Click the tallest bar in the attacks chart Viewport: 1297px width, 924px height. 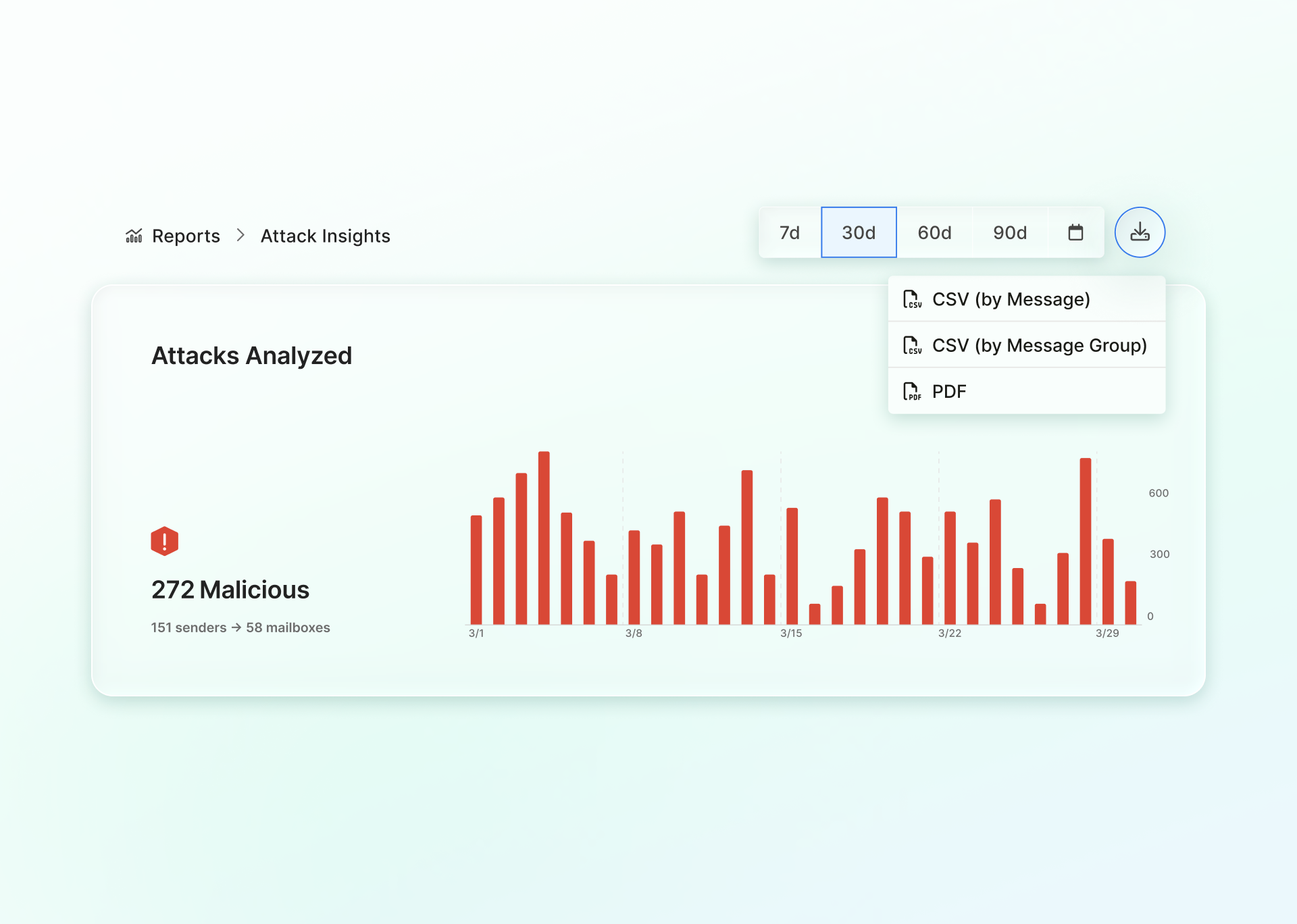544,538
